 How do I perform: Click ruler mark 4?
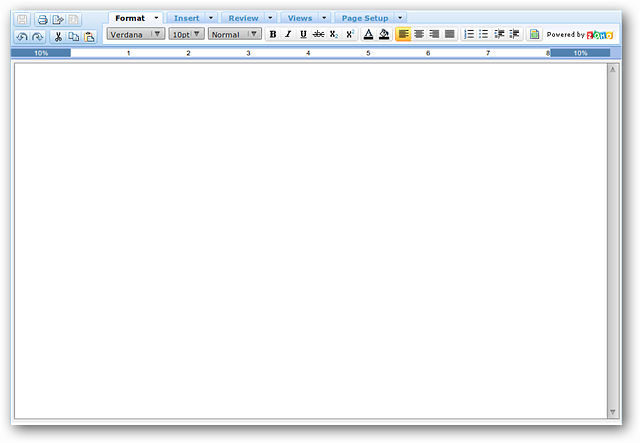(x=308, y=53)
